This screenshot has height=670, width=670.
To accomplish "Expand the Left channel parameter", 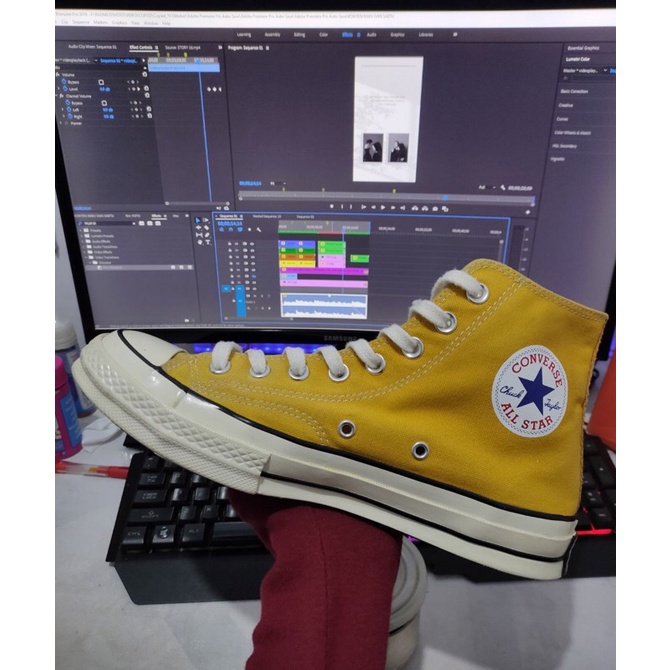I will coord(63,109).
